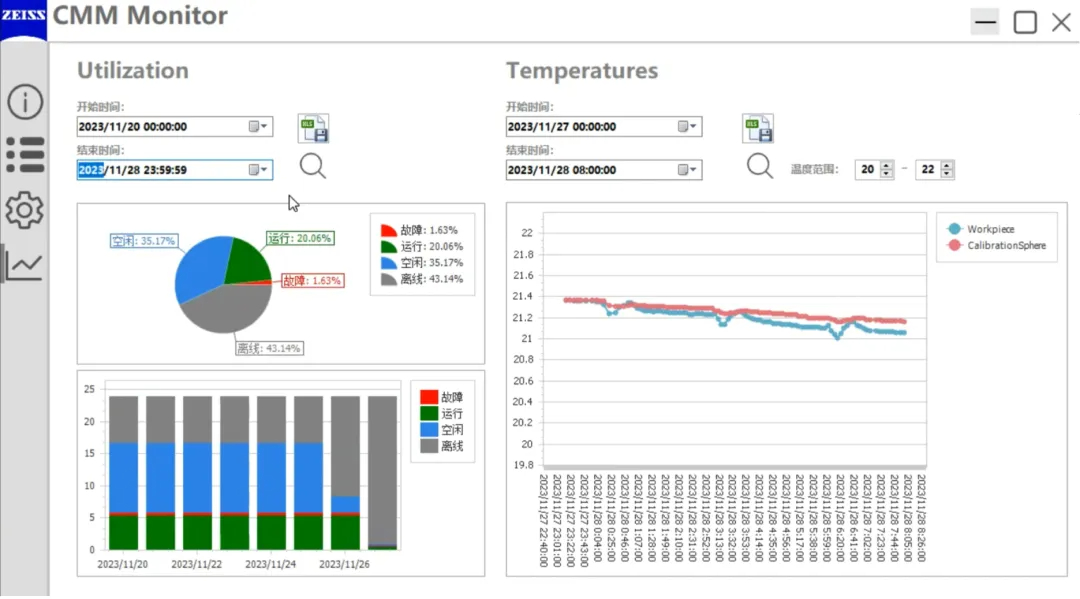Screen dimensions: 1080x599
Task: Click pie label 故障: 1.63% beside pie
Action: [312, 281]
